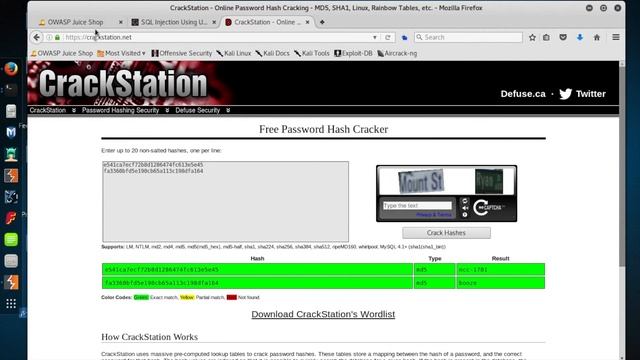The width and height of the screenshot is (640, 360).
Task: Open the Most Visited bookmarks dropdown
Action: (121, 53)
